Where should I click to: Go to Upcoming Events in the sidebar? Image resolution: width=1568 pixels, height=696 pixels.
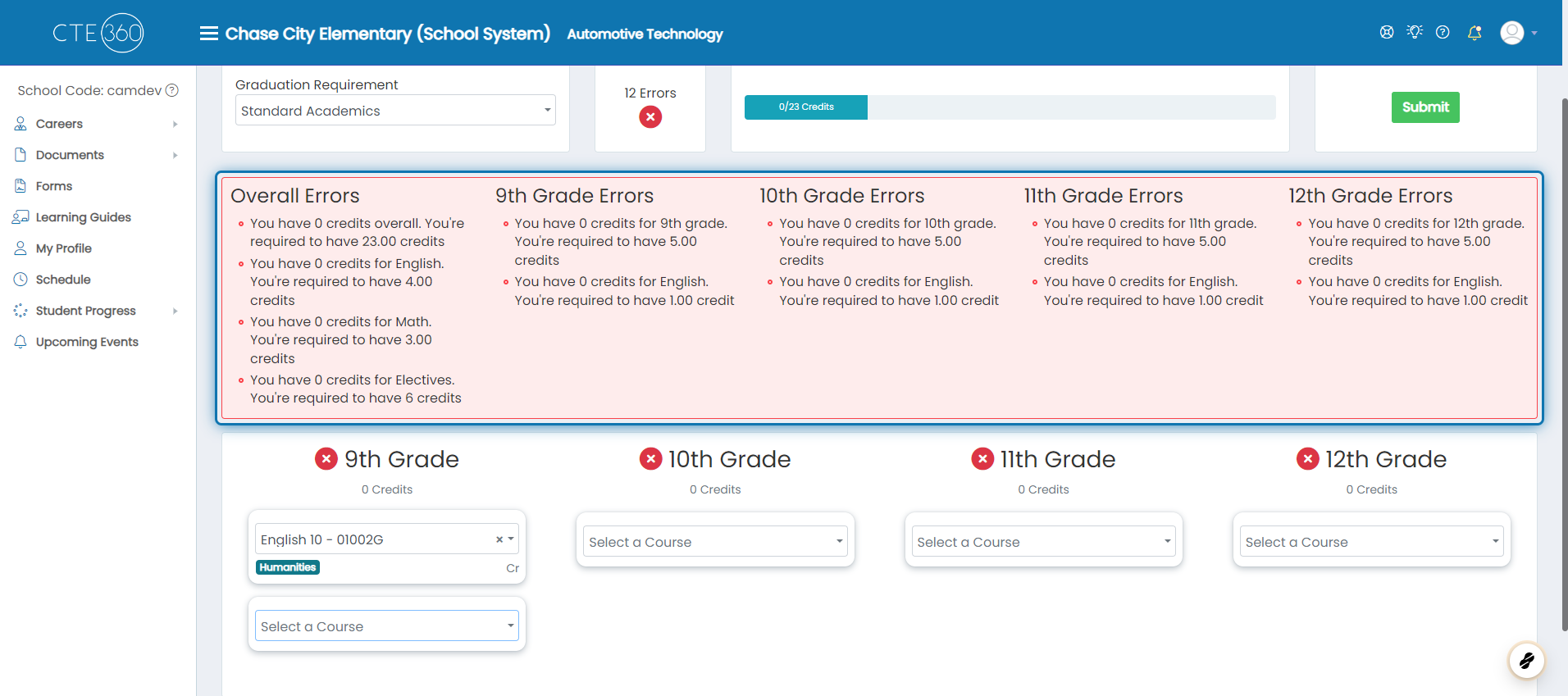(x=86, y=342)
